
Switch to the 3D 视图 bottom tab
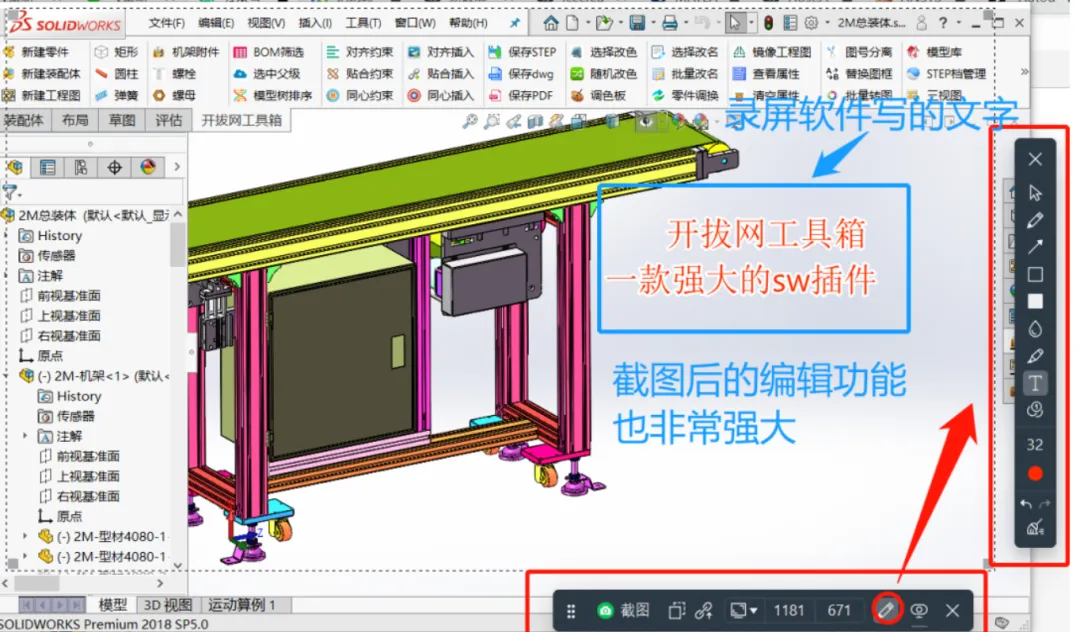(167, 604)
